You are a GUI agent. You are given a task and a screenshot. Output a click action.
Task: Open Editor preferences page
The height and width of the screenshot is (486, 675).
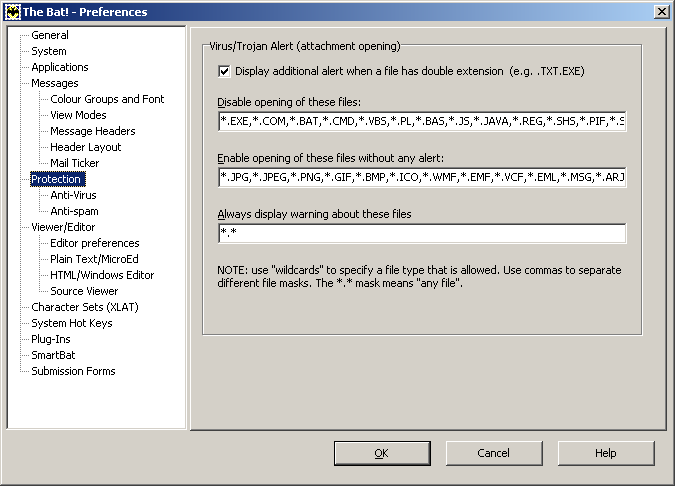pyautogui.click(x=95, y=243)
